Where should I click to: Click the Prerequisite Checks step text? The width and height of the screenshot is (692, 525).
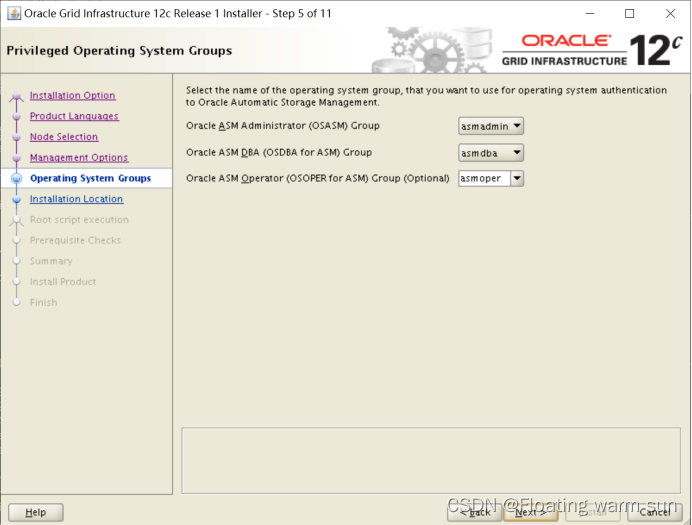75,240
